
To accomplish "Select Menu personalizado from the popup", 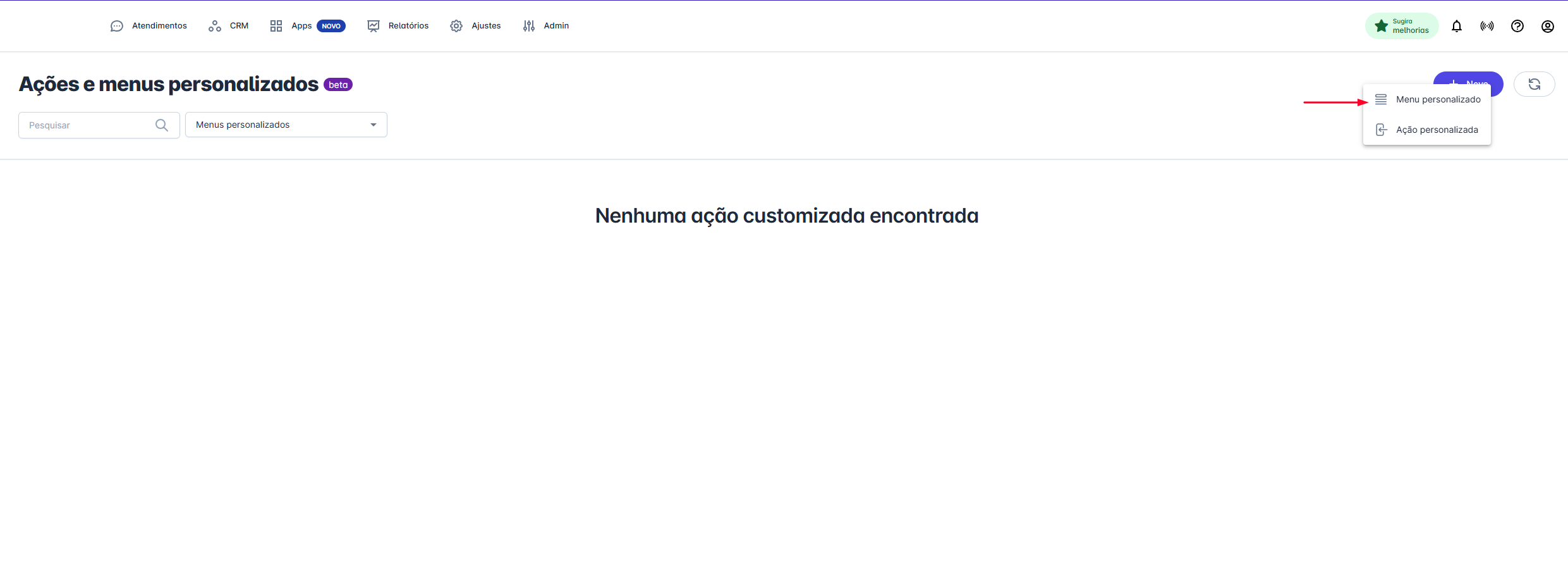I will click(1438, 99).
